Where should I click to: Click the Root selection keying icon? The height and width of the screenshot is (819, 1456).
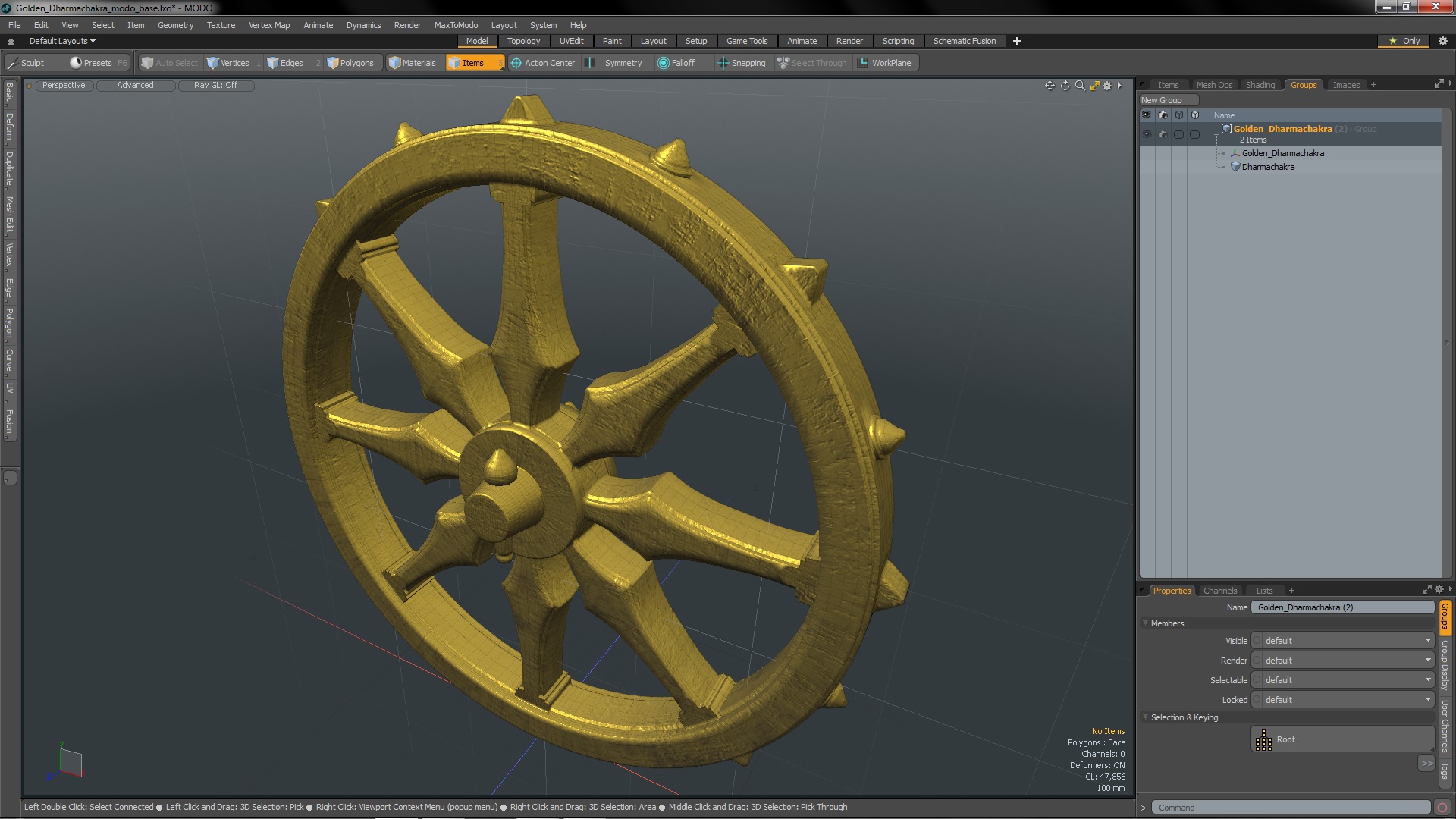click(1263, 740)
